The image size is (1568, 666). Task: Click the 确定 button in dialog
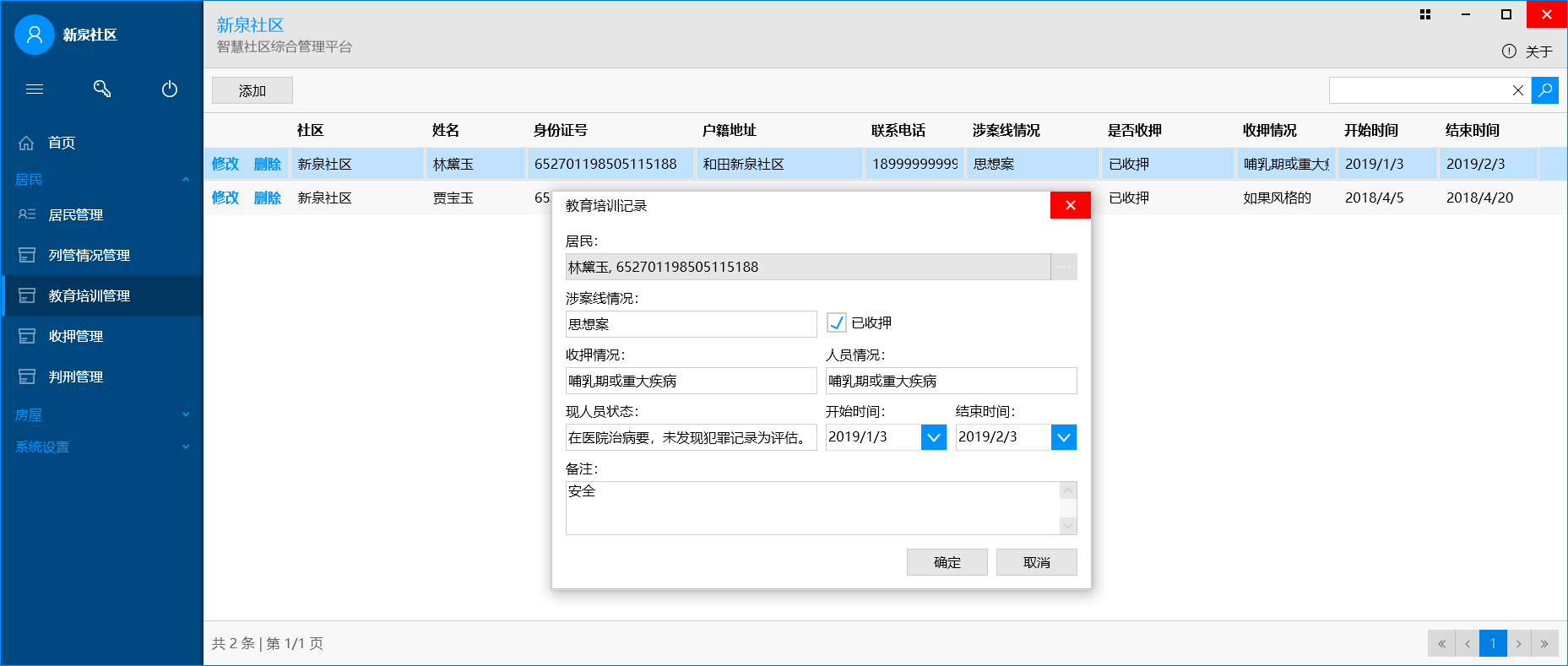click(x=947, y=562)
